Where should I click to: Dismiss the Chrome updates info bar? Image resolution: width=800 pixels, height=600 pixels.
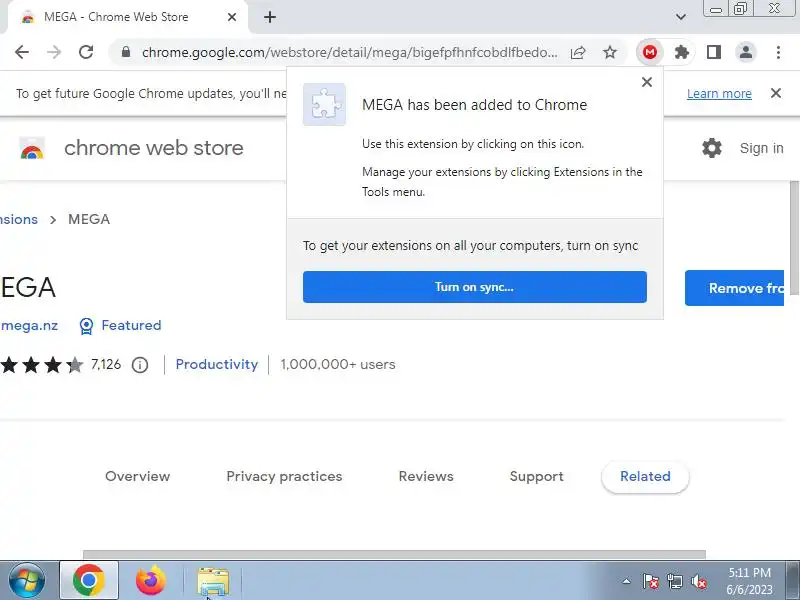pos(776,93)
